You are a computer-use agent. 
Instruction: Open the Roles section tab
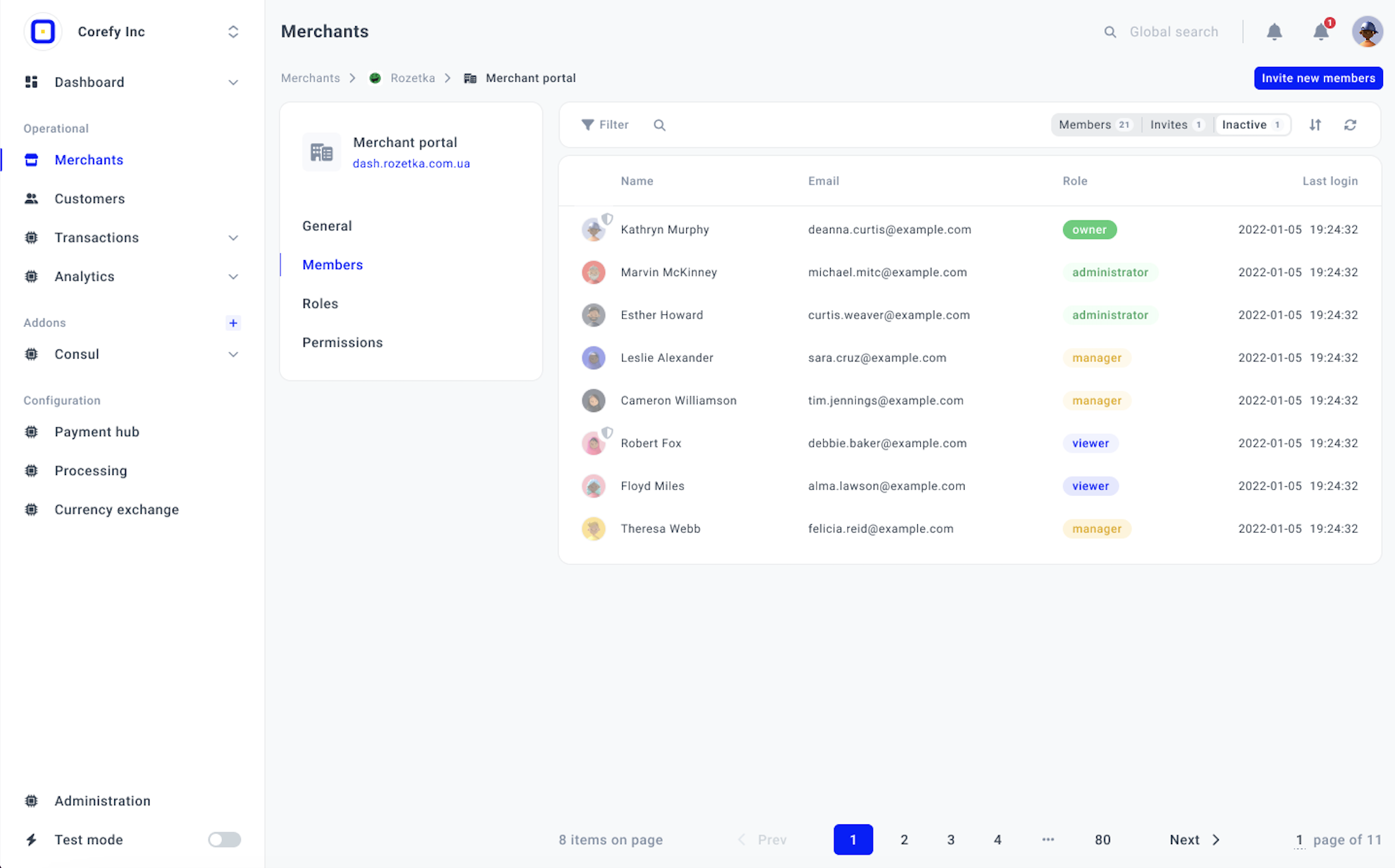click(x=320, y=304)
